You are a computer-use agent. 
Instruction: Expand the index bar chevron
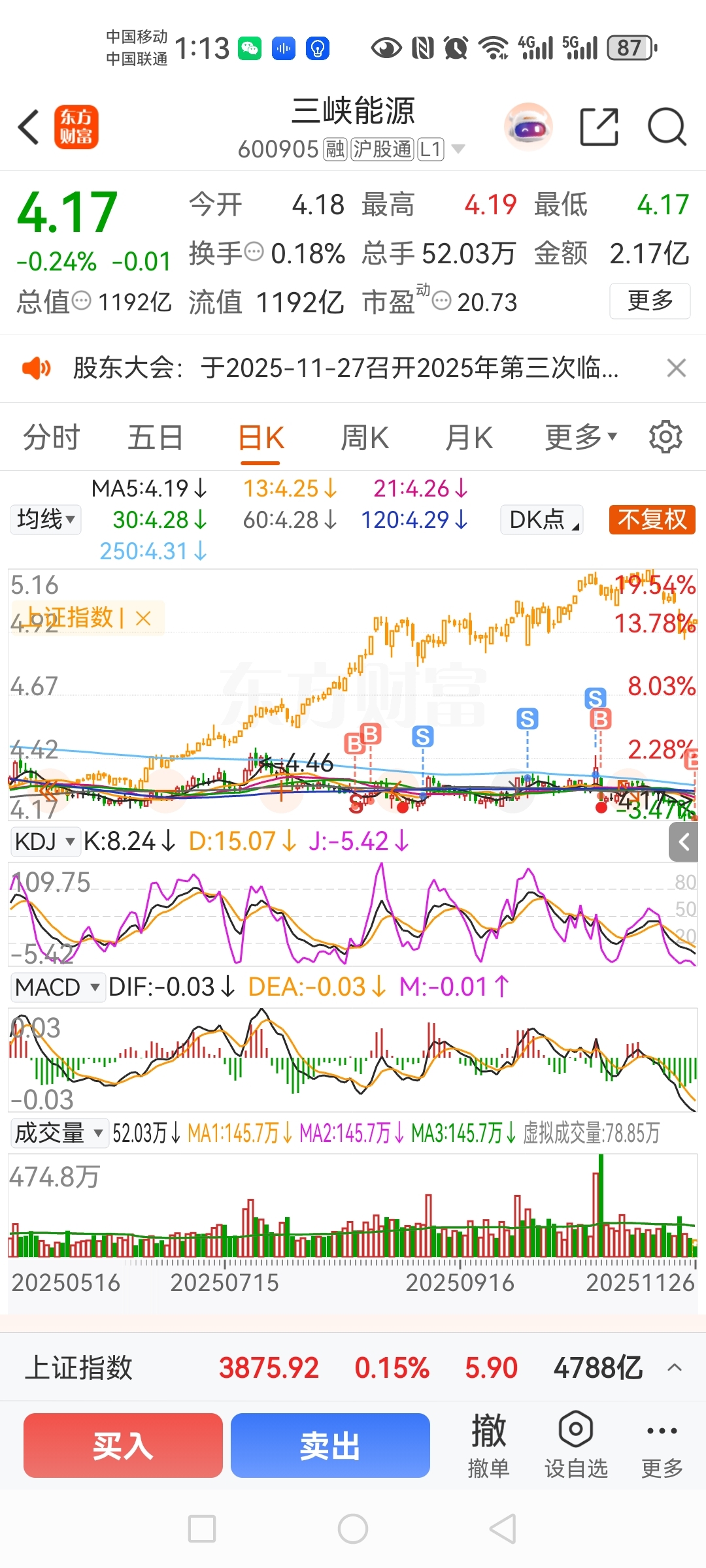[x=675, y=1367]
